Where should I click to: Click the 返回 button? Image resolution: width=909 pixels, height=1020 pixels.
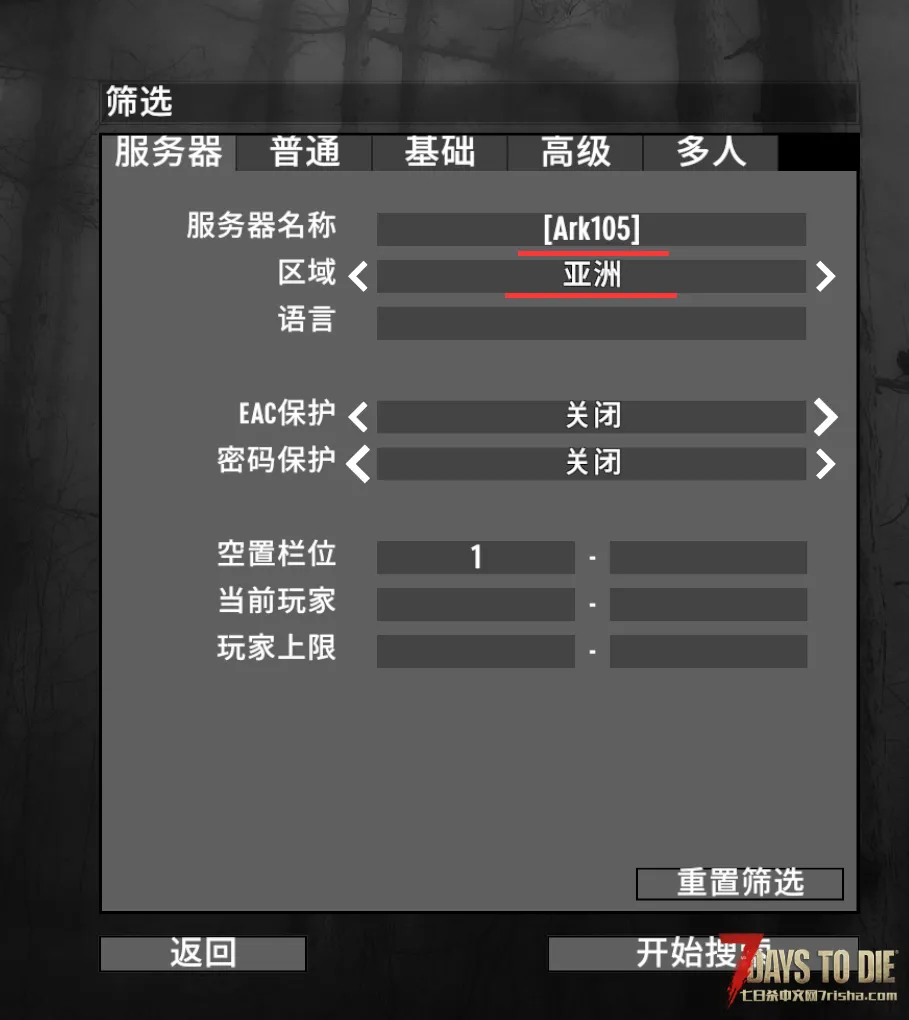point(203,954)
